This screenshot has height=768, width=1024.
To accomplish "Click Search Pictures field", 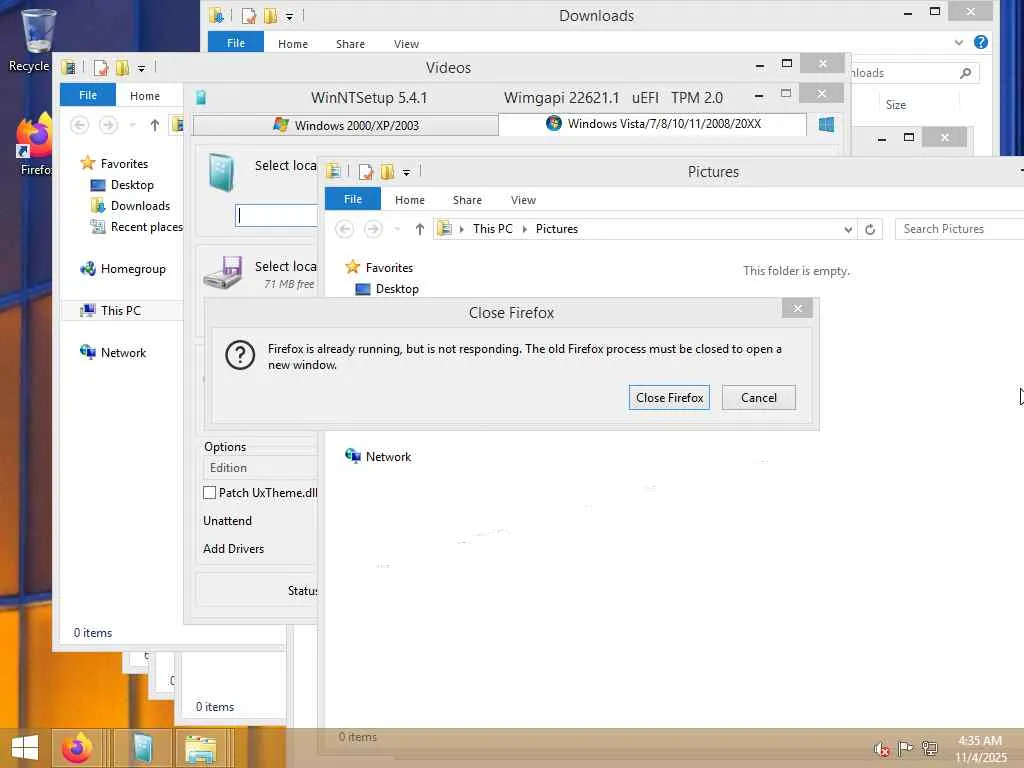I will (x=959, y=229).
